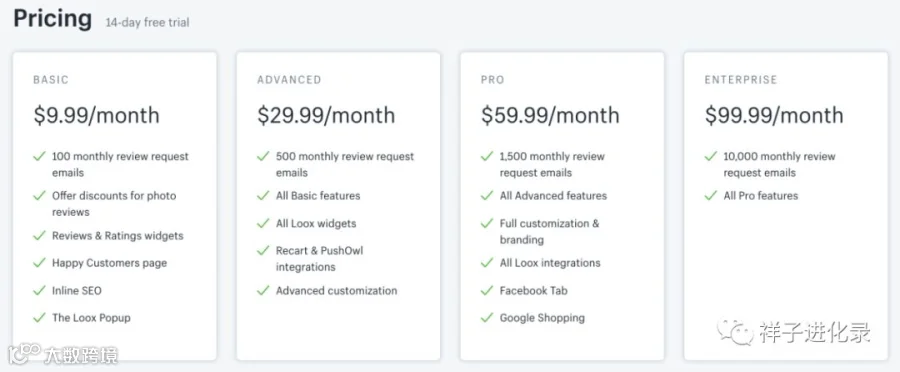The image size is (900, 372).
Task: Click Recart & PushOwl integrations feature
Action: (320, 259)
